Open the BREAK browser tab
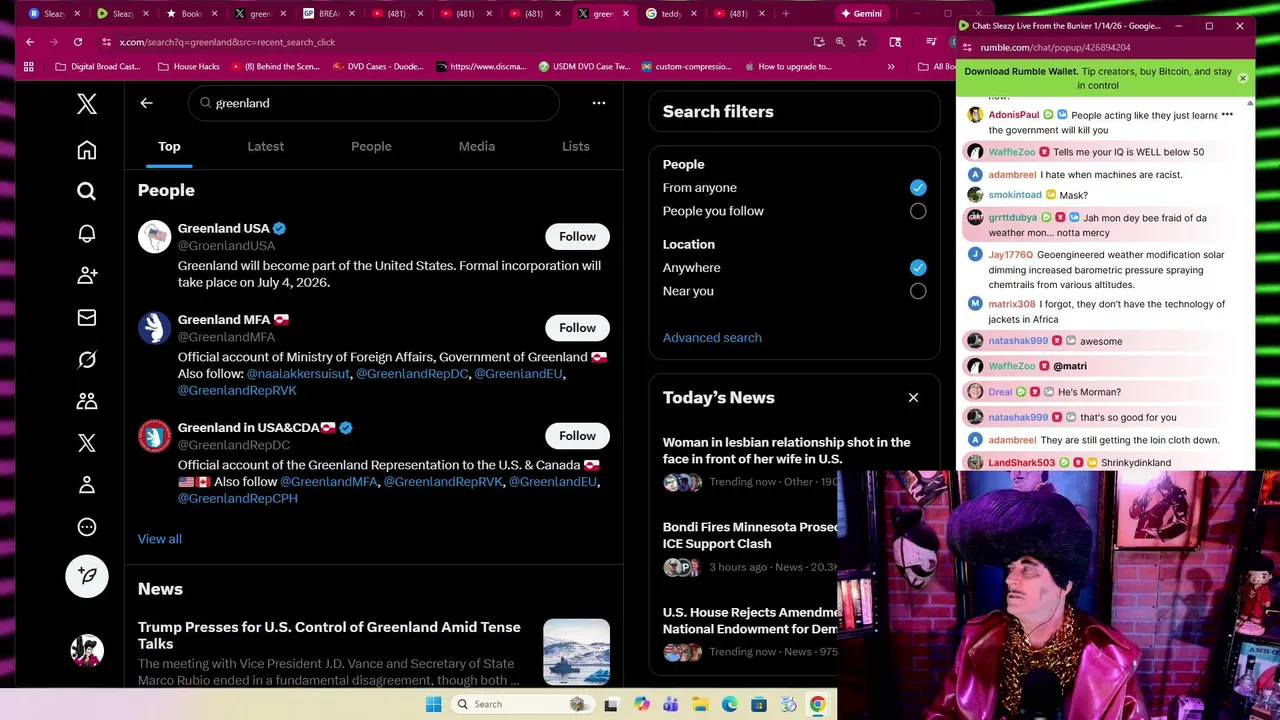Screen dimensions: 1280x720 tap(328, 14)
